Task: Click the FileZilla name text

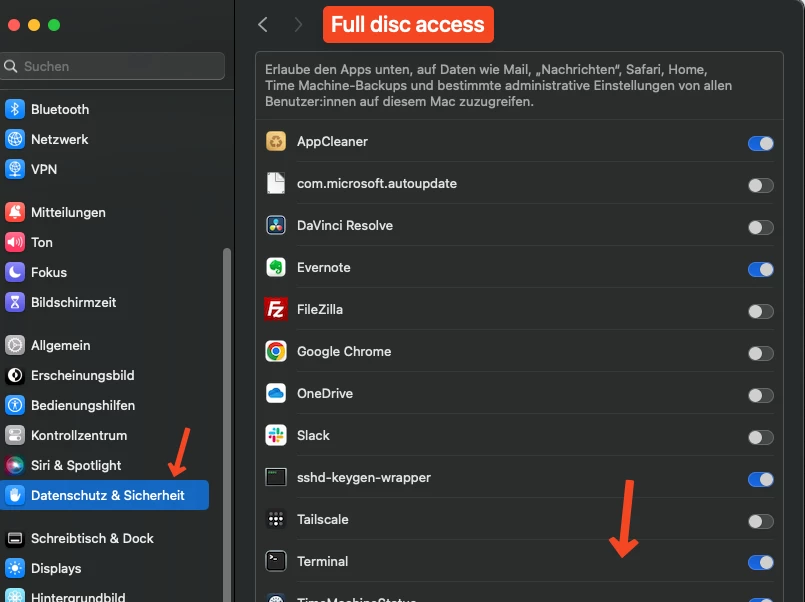Action: (320, 309)
